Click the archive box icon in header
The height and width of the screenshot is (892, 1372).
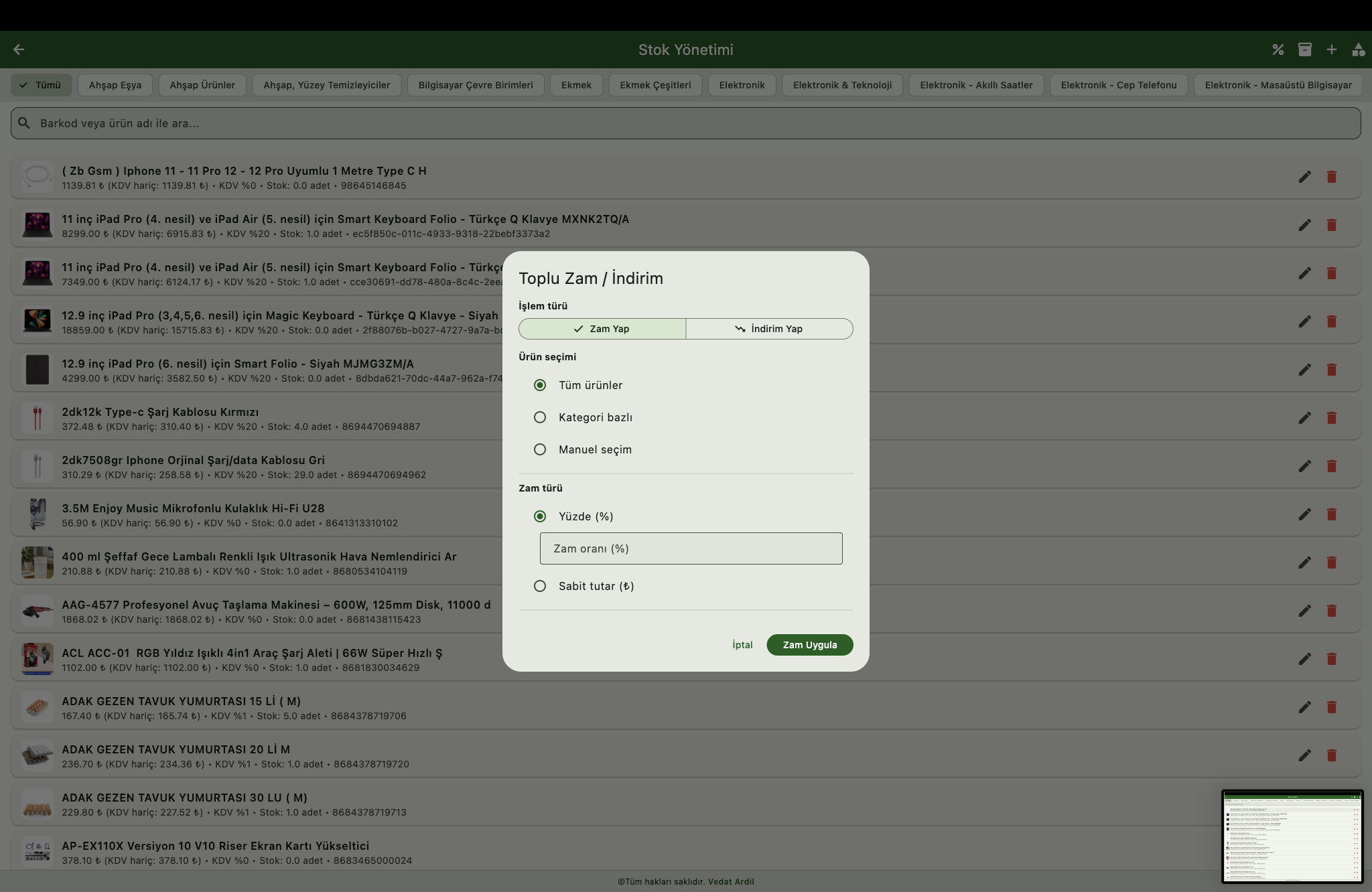click(1304, 50)
